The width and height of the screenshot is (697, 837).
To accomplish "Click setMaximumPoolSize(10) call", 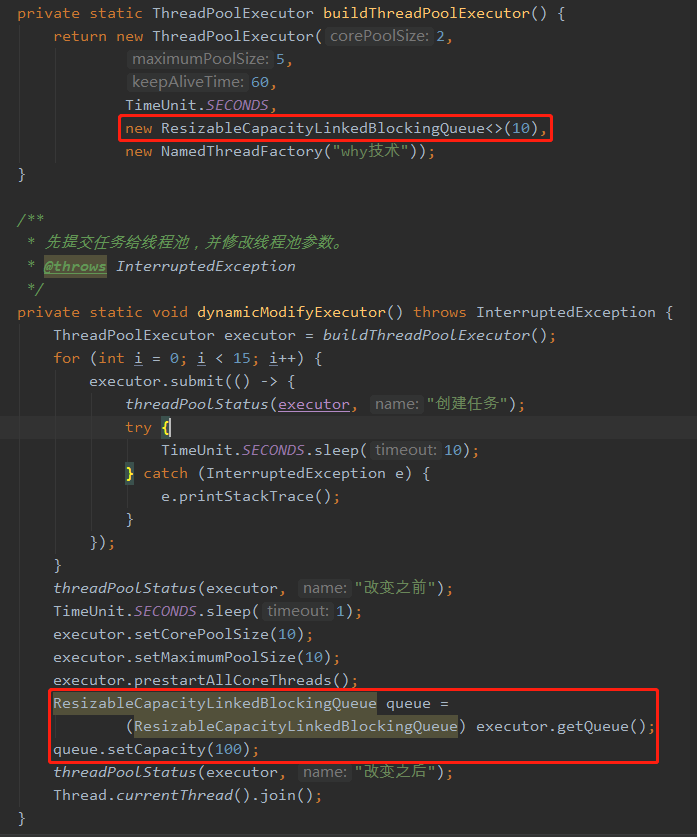I will point(233,657).
